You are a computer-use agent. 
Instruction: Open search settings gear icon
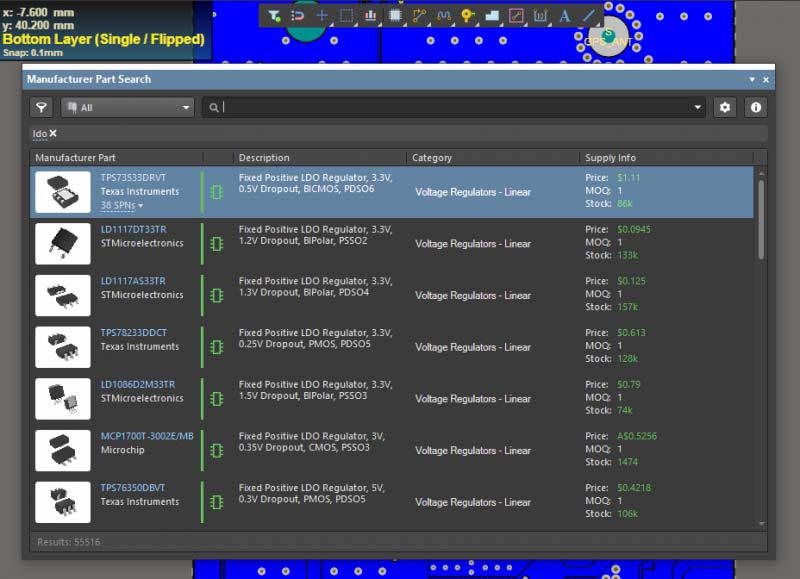(724, 108)
